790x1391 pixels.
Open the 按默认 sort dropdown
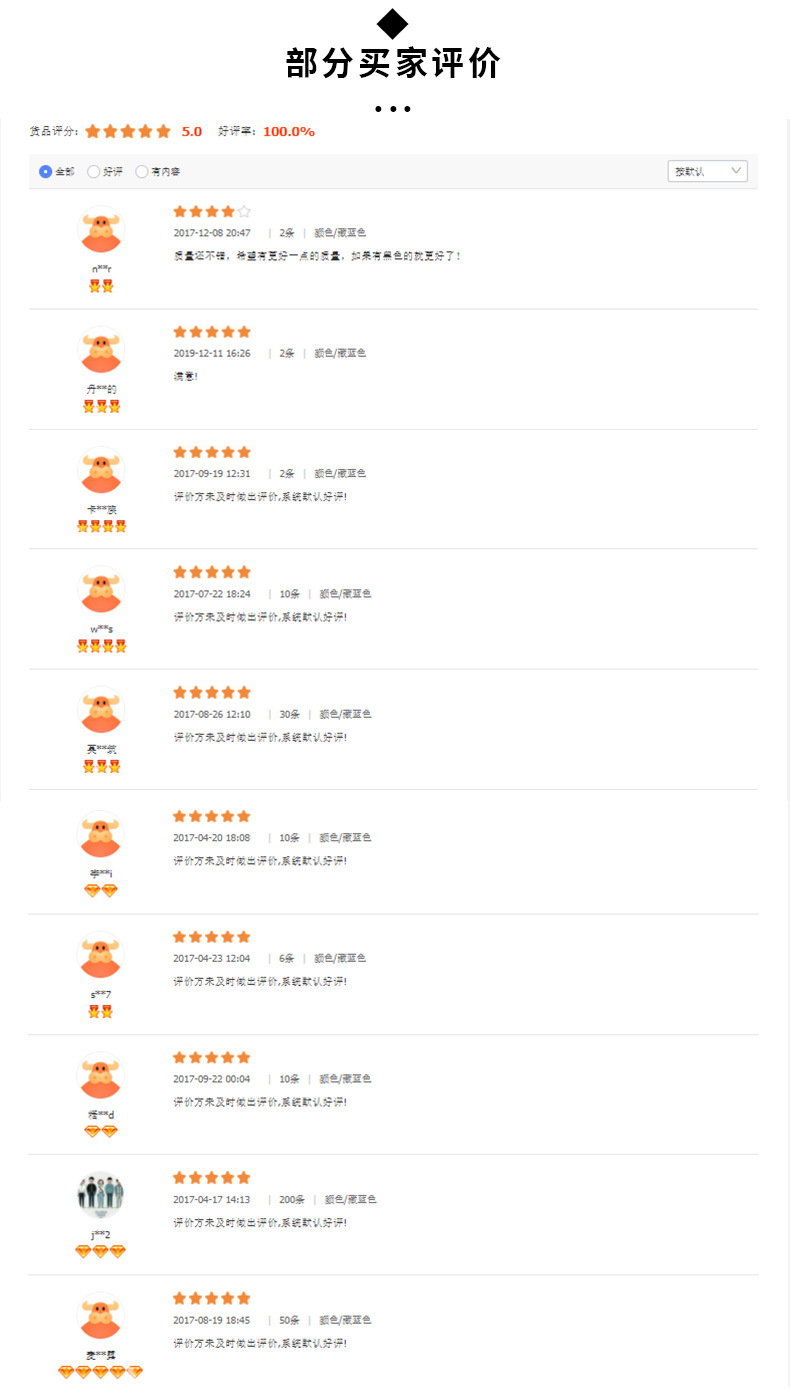pos(707,172)
